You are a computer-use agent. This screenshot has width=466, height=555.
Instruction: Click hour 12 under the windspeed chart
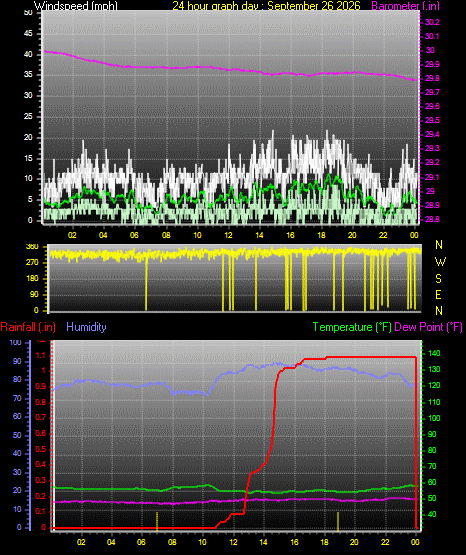click(x=228, y=235)
